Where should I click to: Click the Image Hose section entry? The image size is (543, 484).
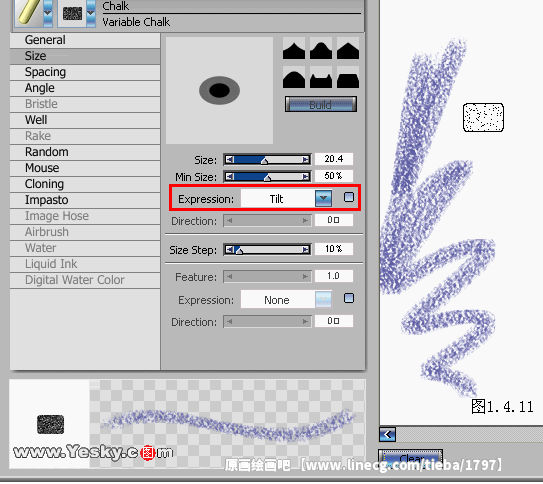tap(85, 216)
